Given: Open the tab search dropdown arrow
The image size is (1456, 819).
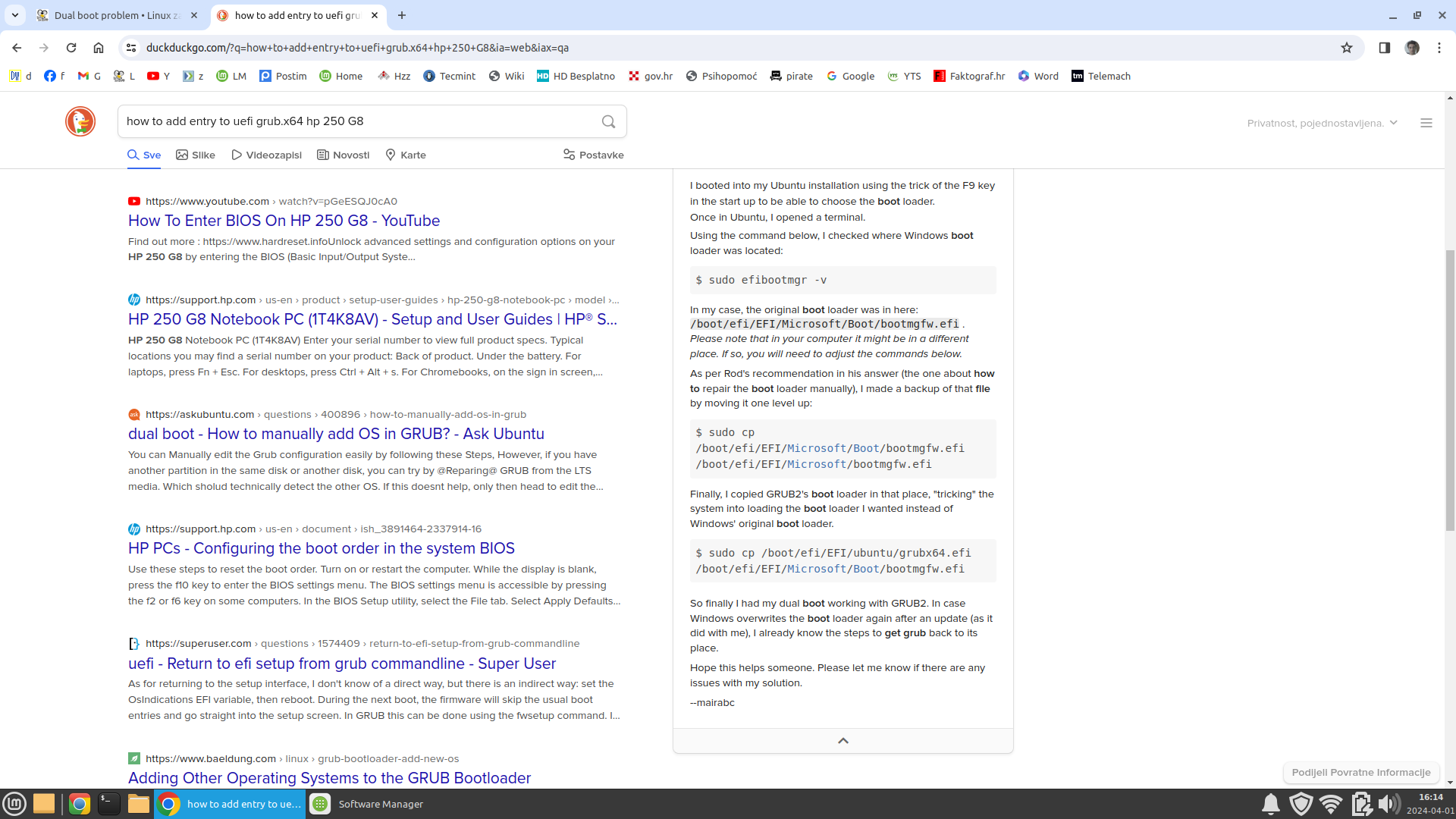Looking at the screenshot, I should coord(15,15).
